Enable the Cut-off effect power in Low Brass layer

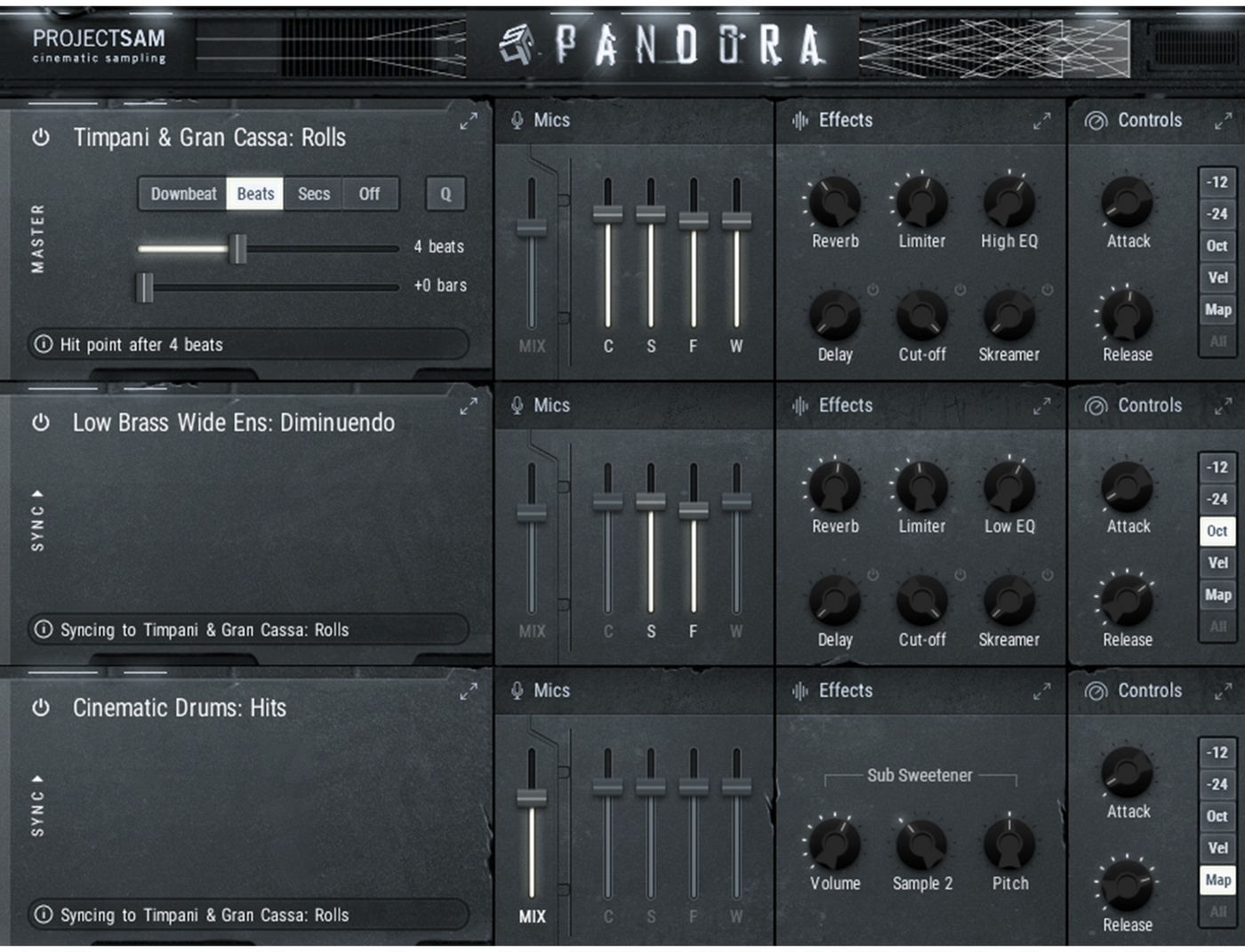point(960,575)
